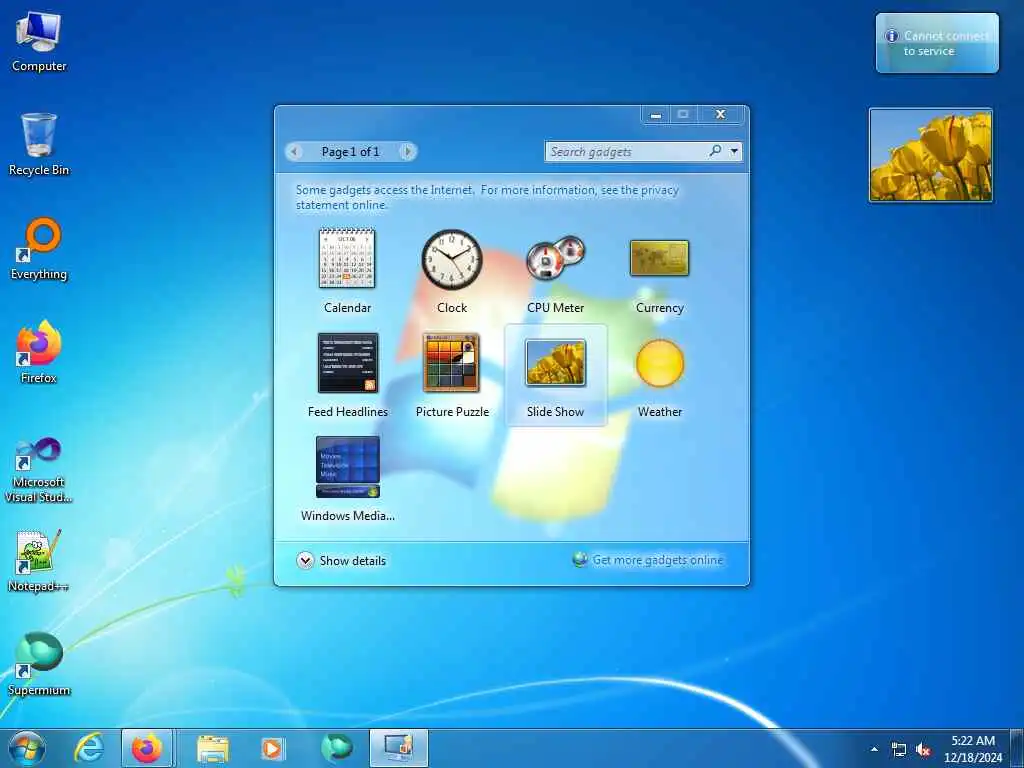Screen dimensions: 1024x768
Task: Click the globe icon beside Get more gadgets
Action: pos(579,560)
